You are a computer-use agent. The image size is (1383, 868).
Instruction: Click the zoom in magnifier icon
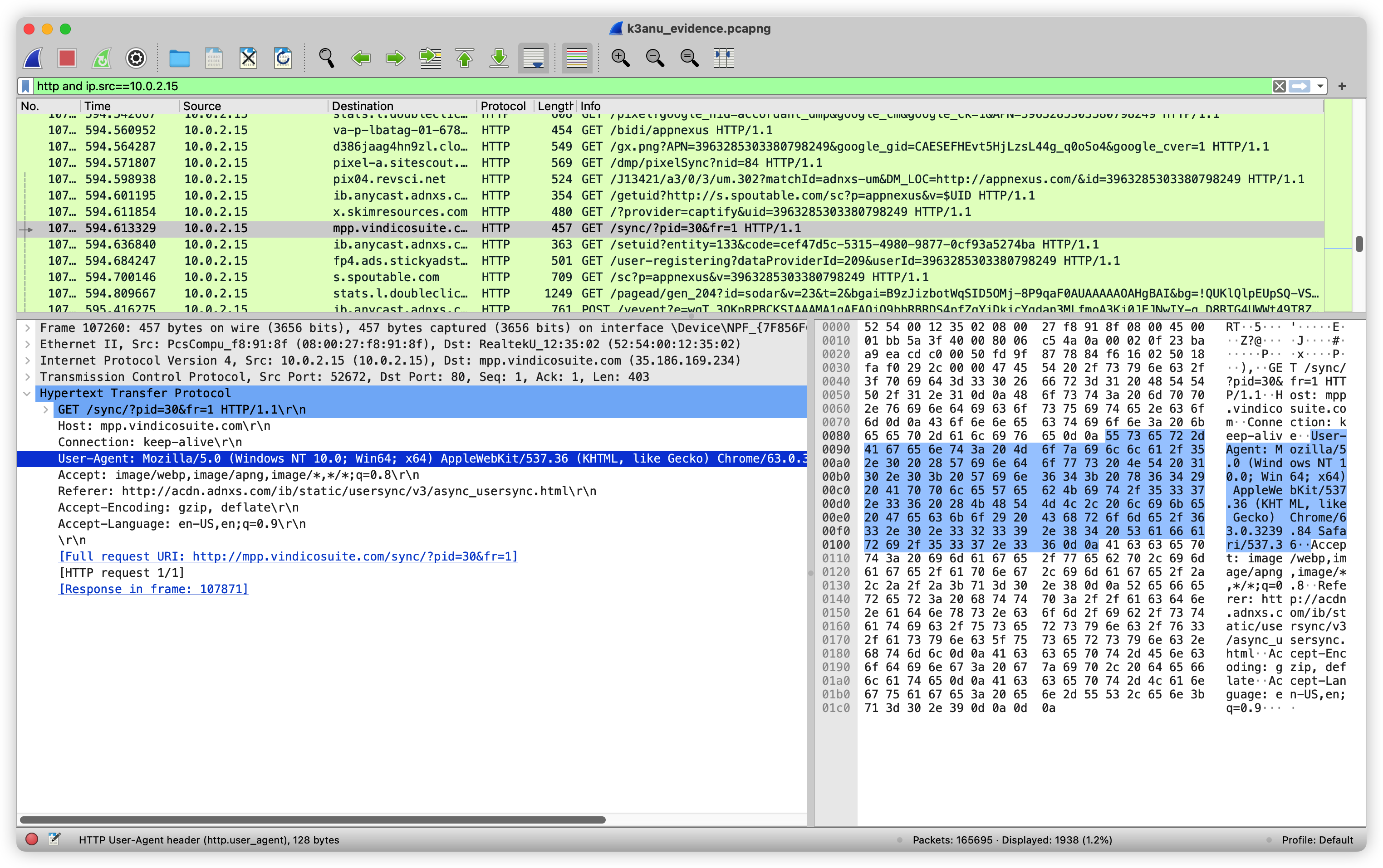coord(620,58)
